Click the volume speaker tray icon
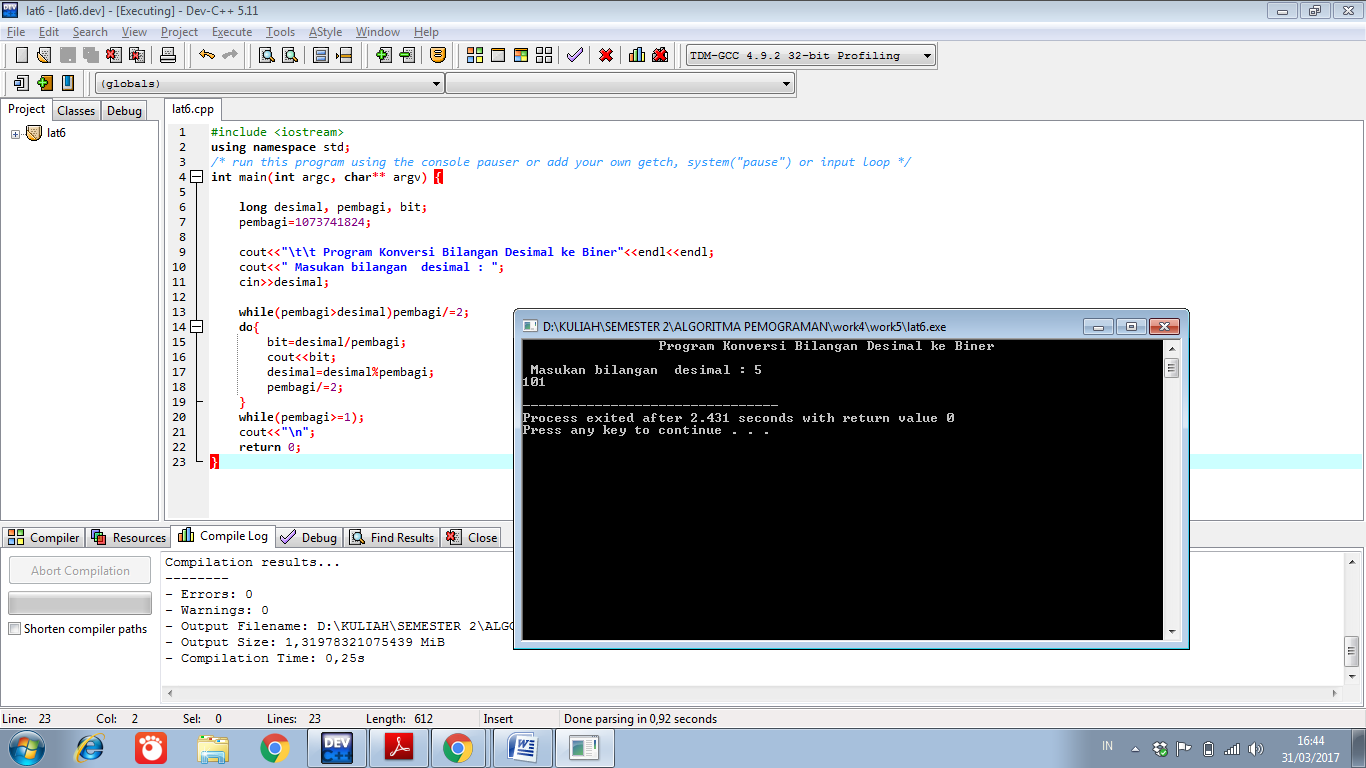Screen dimensions: 1366x768 [x=1256, y=749]
